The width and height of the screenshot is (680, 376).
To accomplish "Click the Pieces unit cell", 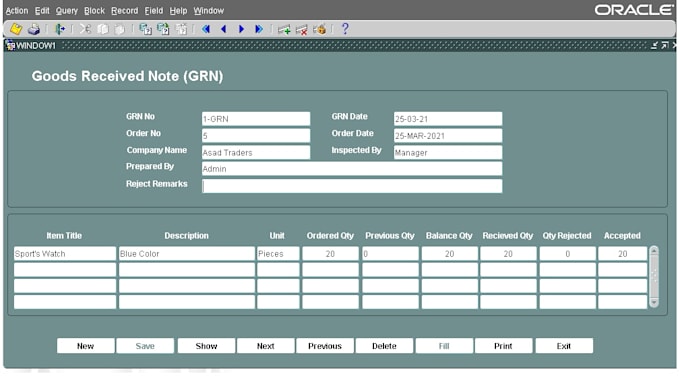I will [278, 254].
